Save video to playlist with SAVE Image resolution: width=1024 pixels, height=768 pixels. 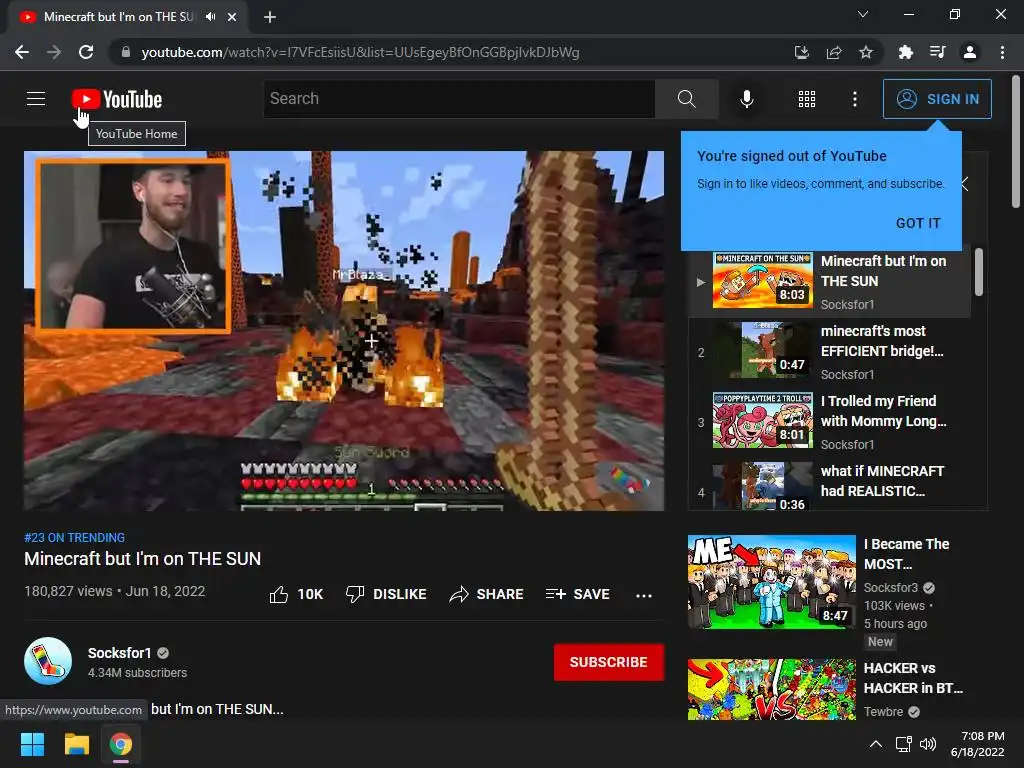[x=577, y=594]
